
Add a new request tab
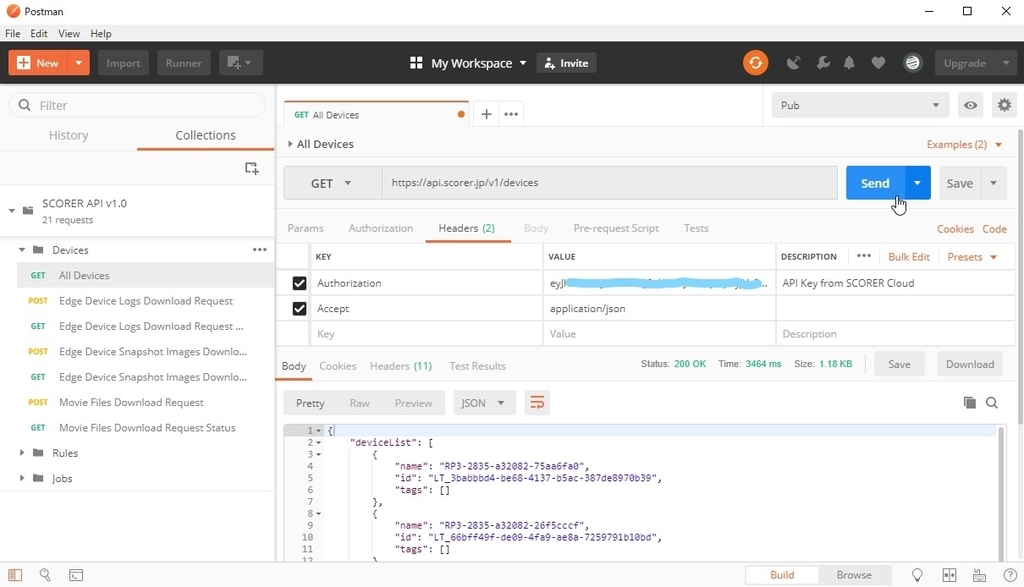pos(486,114)
